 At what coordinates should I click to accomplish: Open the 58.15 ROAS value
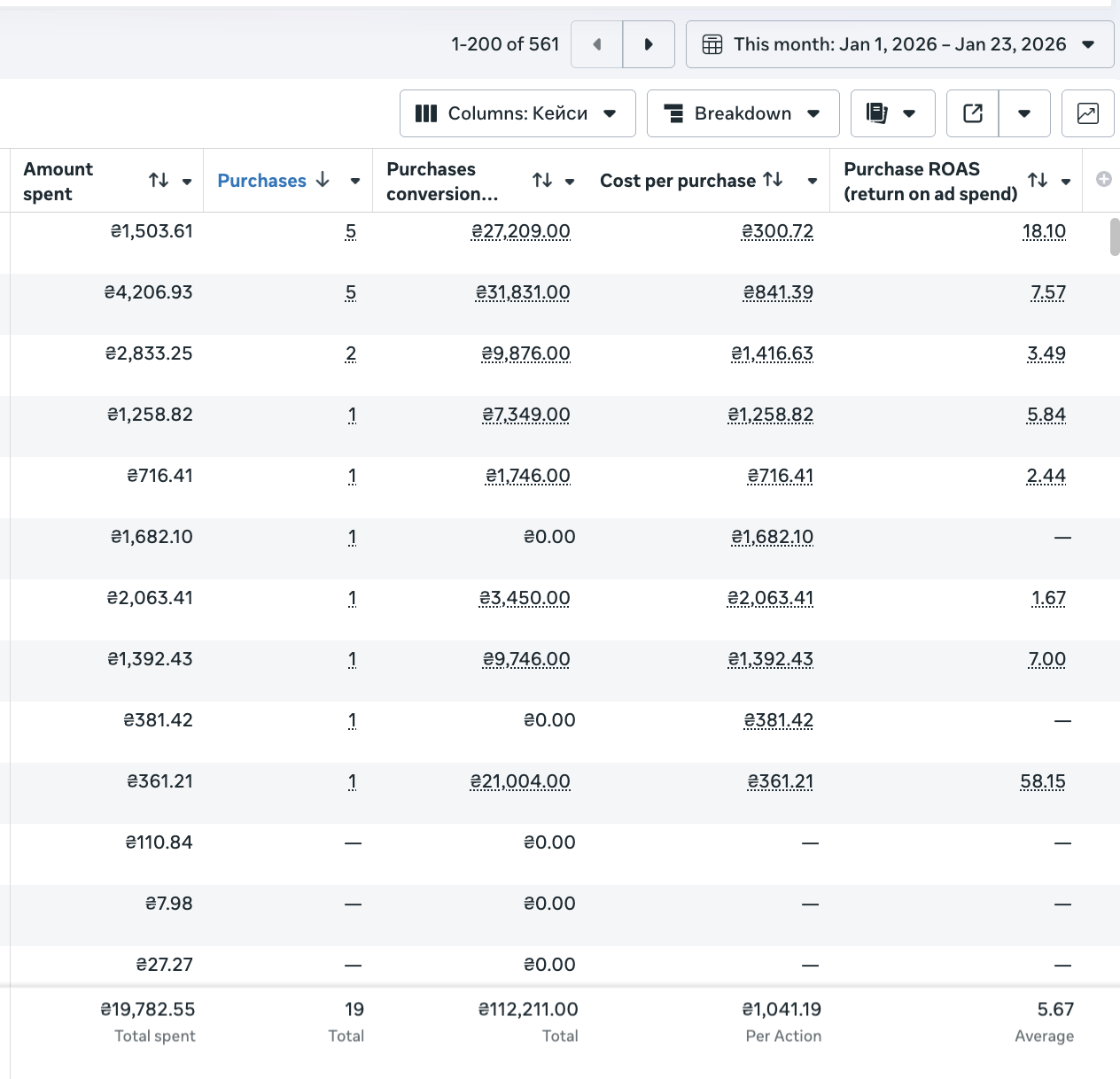pos(1043,782)
